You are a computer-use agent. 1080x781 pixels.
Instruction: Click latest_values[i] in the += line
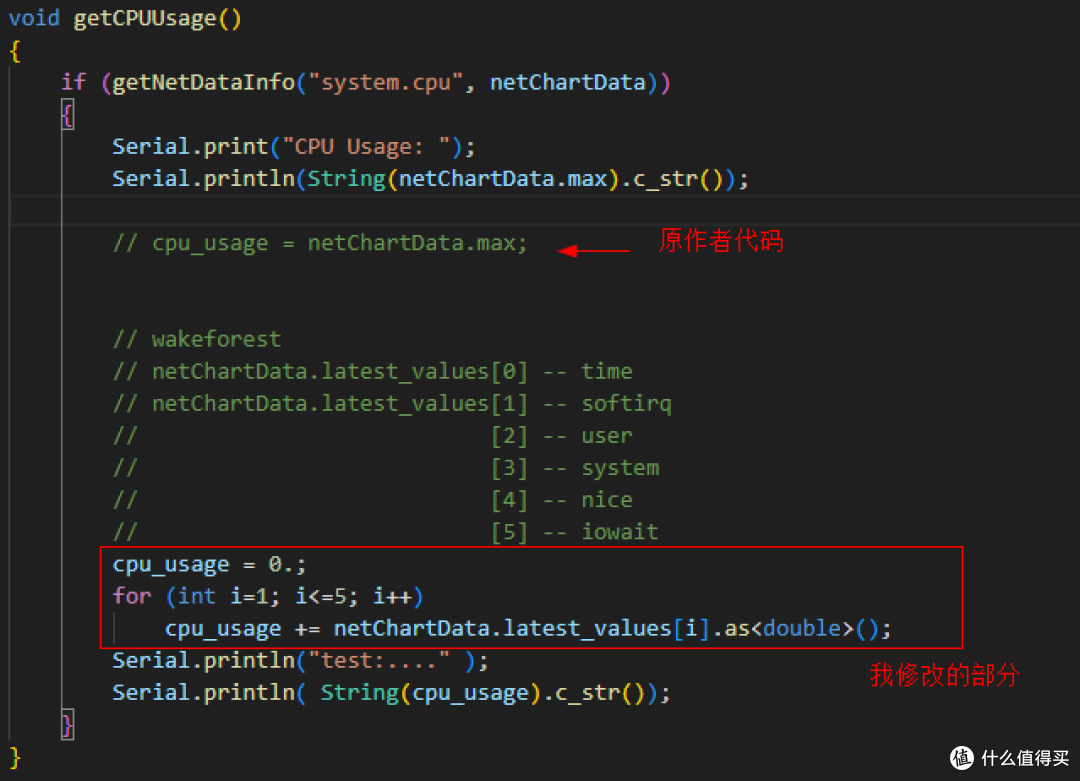point(606,629)
